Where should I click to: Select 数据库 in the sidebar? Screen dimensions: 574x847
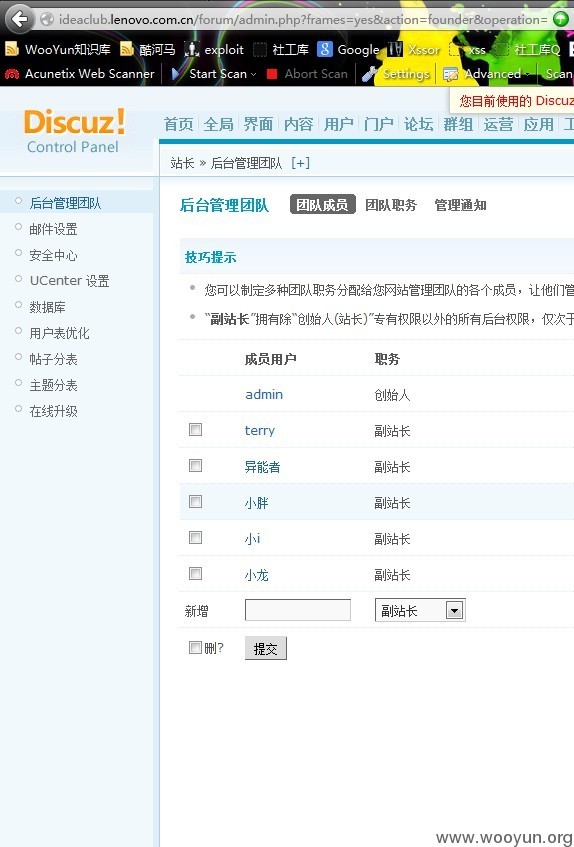tap(47, 307)
